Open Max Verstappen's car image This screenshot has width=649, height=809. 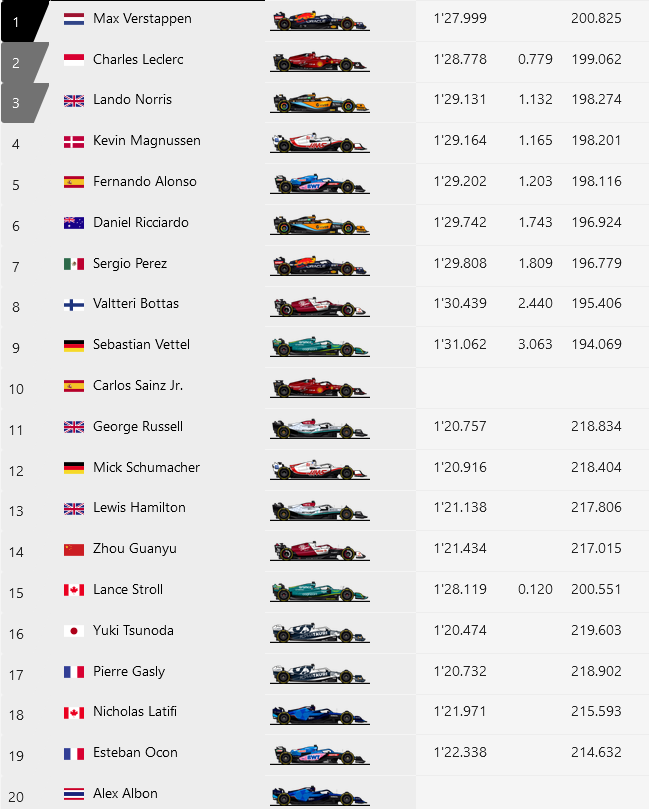[x=319, y=20]
